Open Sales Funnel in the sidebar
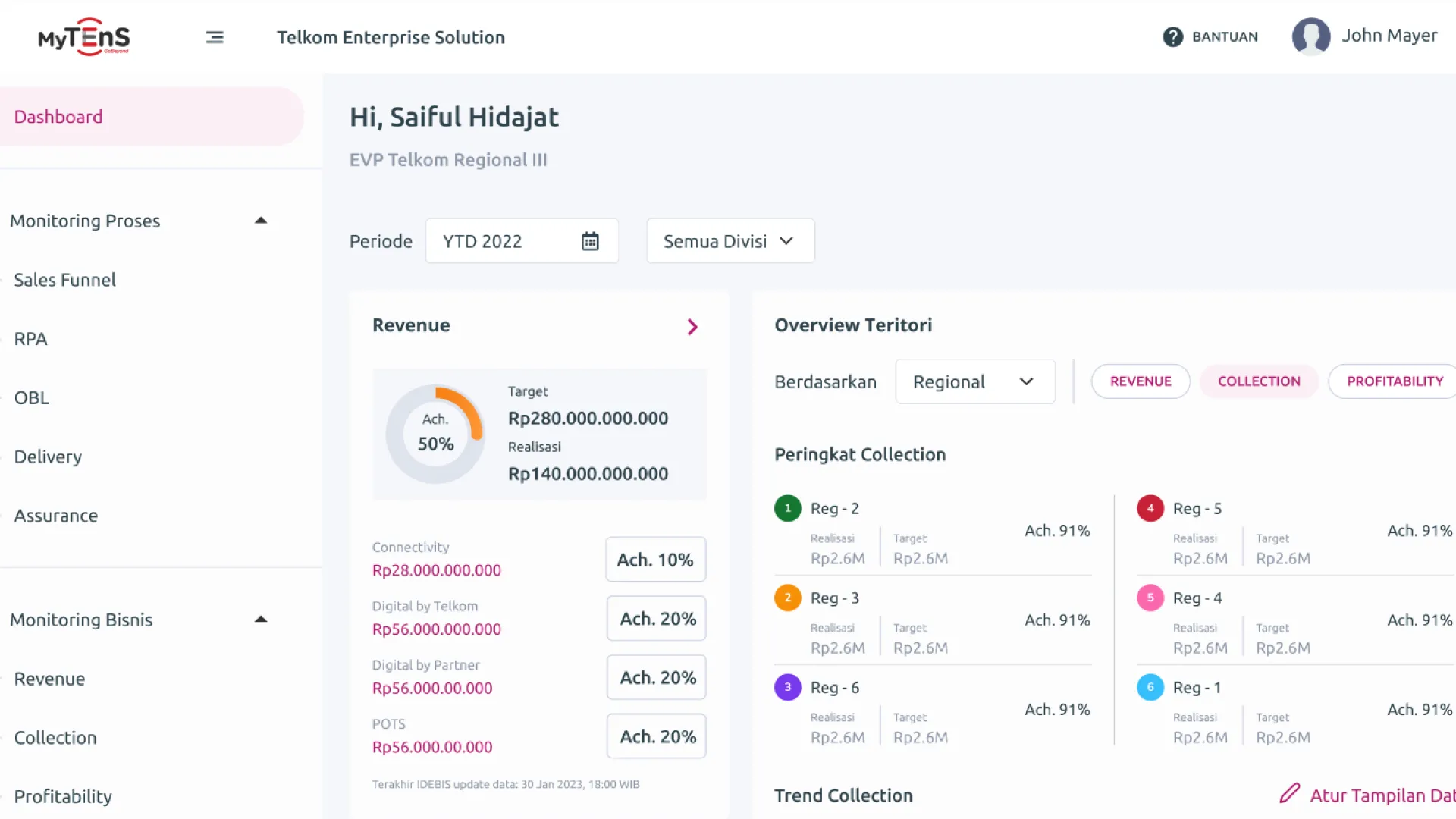The height and width of the screenshot is (819, 1456). tap(65, 280)
